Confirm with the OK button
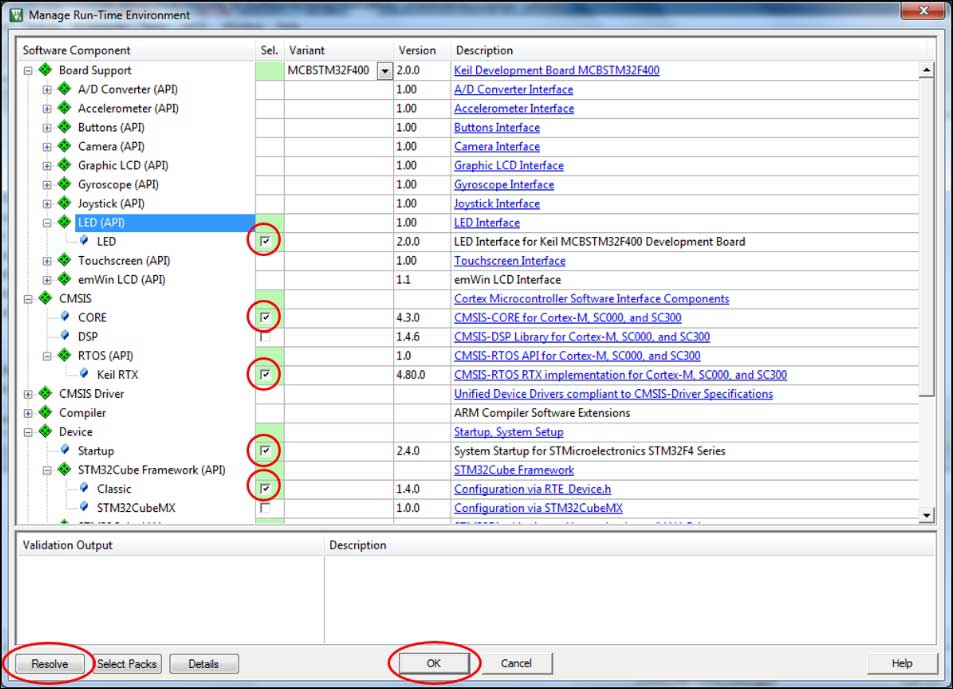The width and height of the screenshot is (953, 689). pos(433,663)
